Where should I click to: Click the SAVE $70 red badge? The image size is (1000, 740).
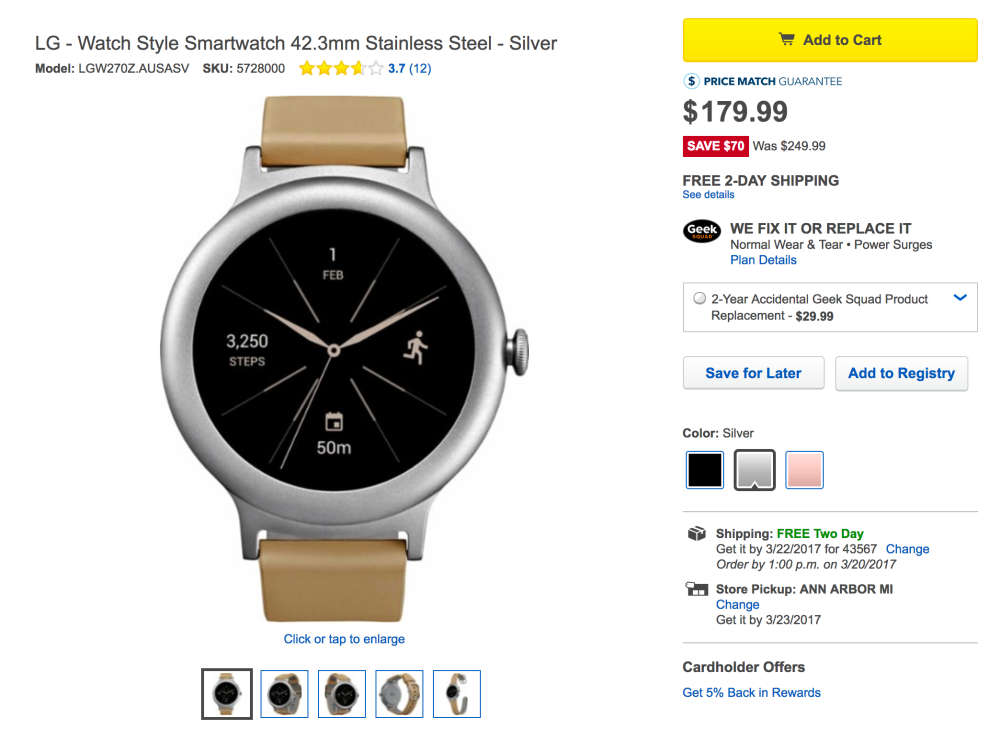click(715, 146)
